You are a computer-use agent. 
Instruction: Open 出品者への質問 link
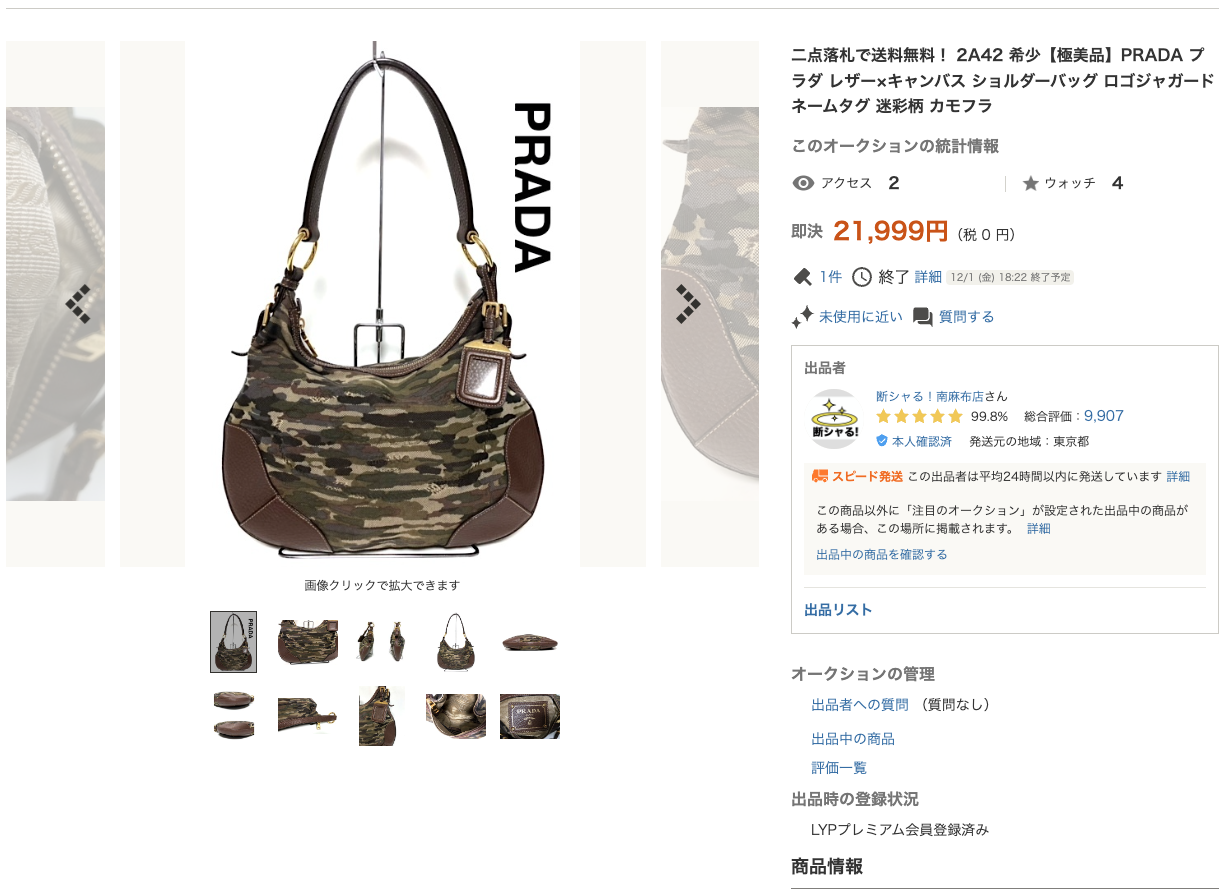860,705
